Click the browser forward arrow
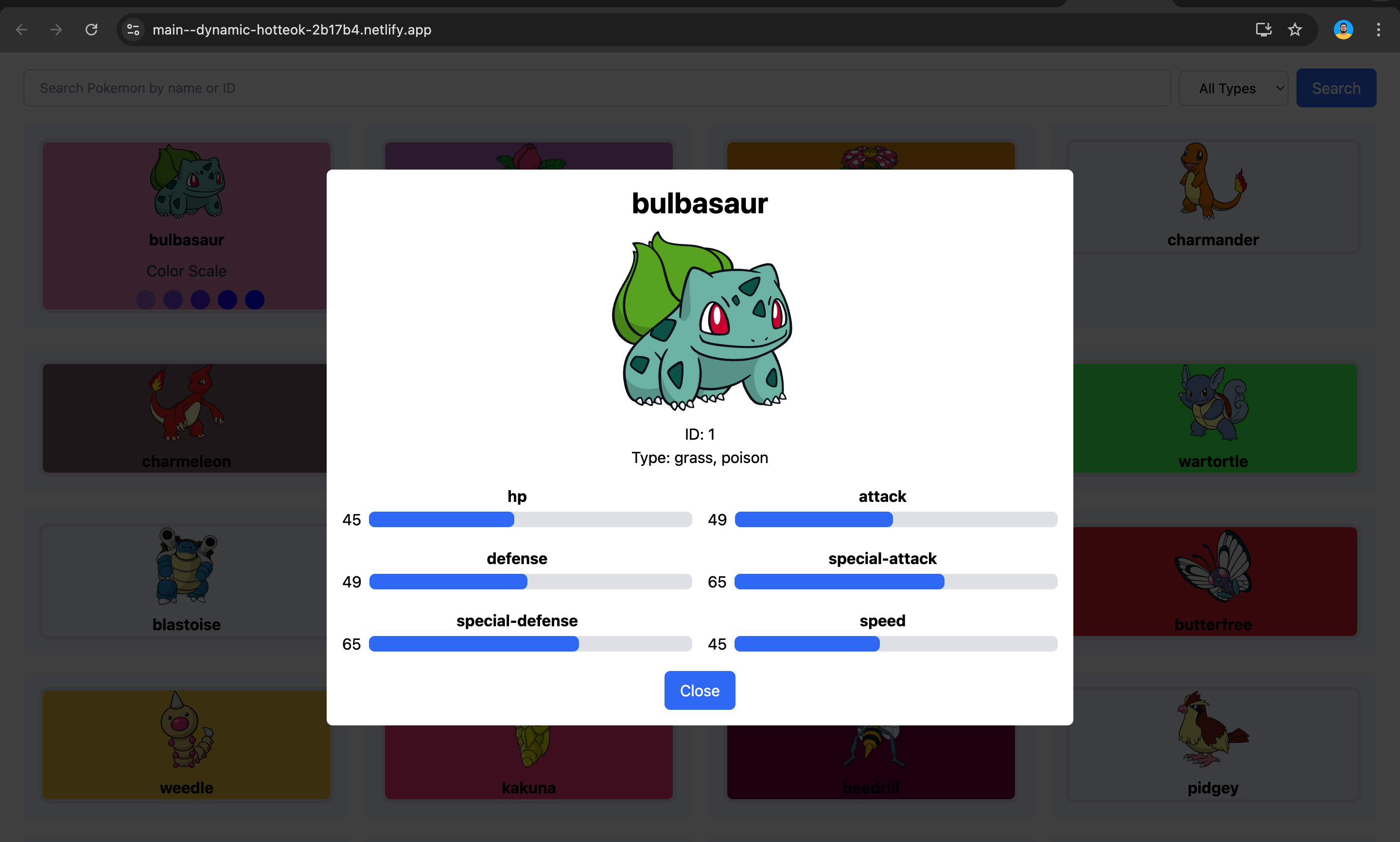1400x842 pixels. (56, 30)
